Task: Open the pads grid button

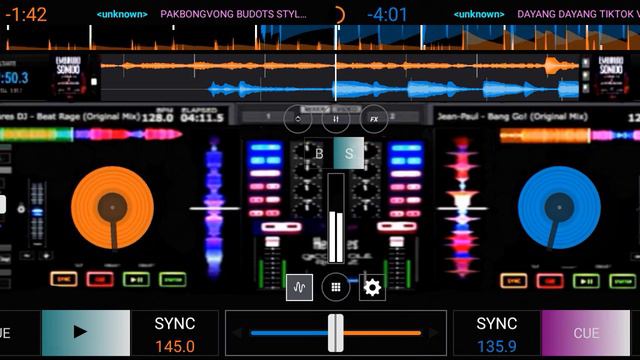Action: [x=336, y=287]
